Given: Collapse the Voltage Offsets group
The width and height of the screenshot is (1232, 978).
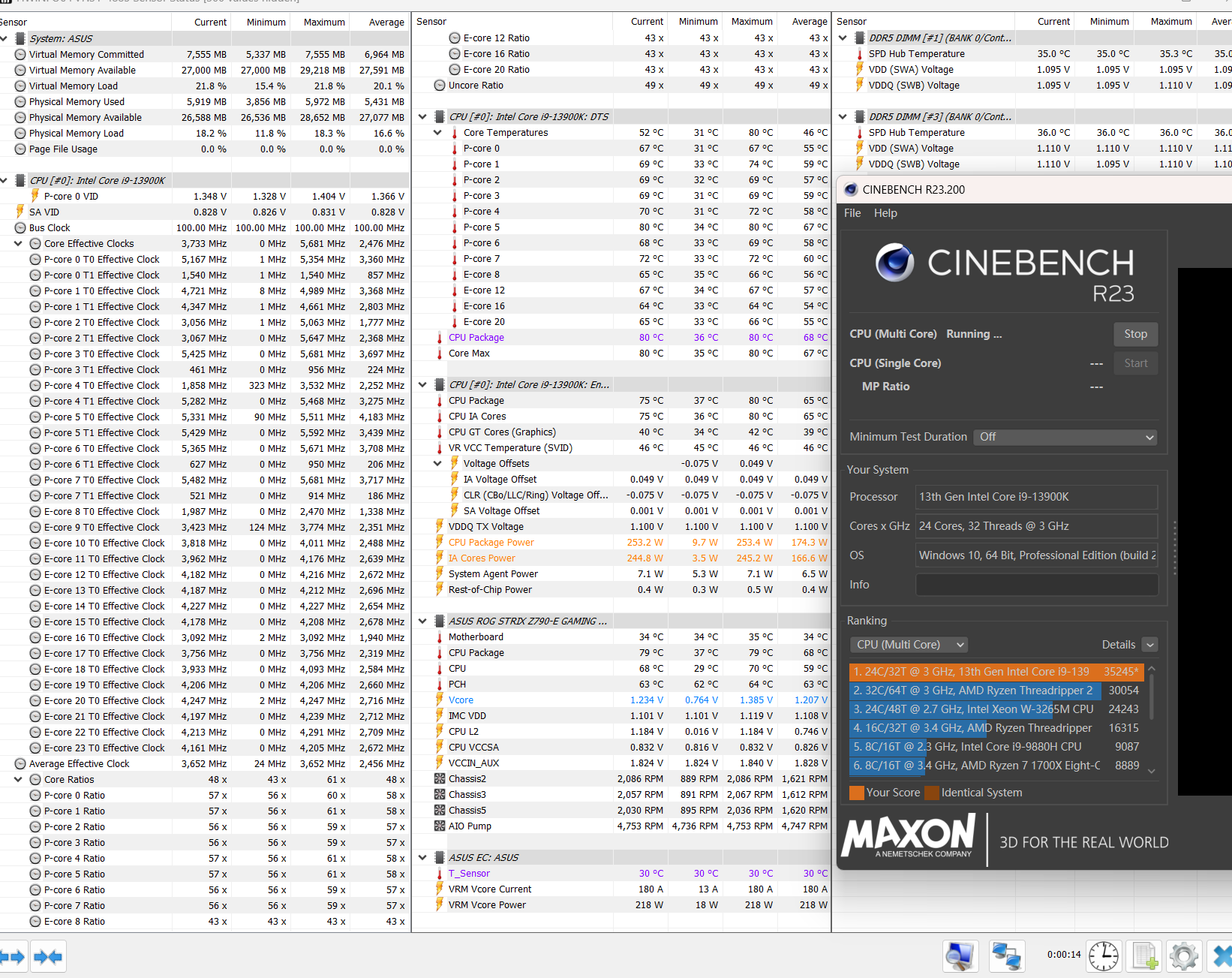Looking at the screenshot, I should (x=437, y=464).
